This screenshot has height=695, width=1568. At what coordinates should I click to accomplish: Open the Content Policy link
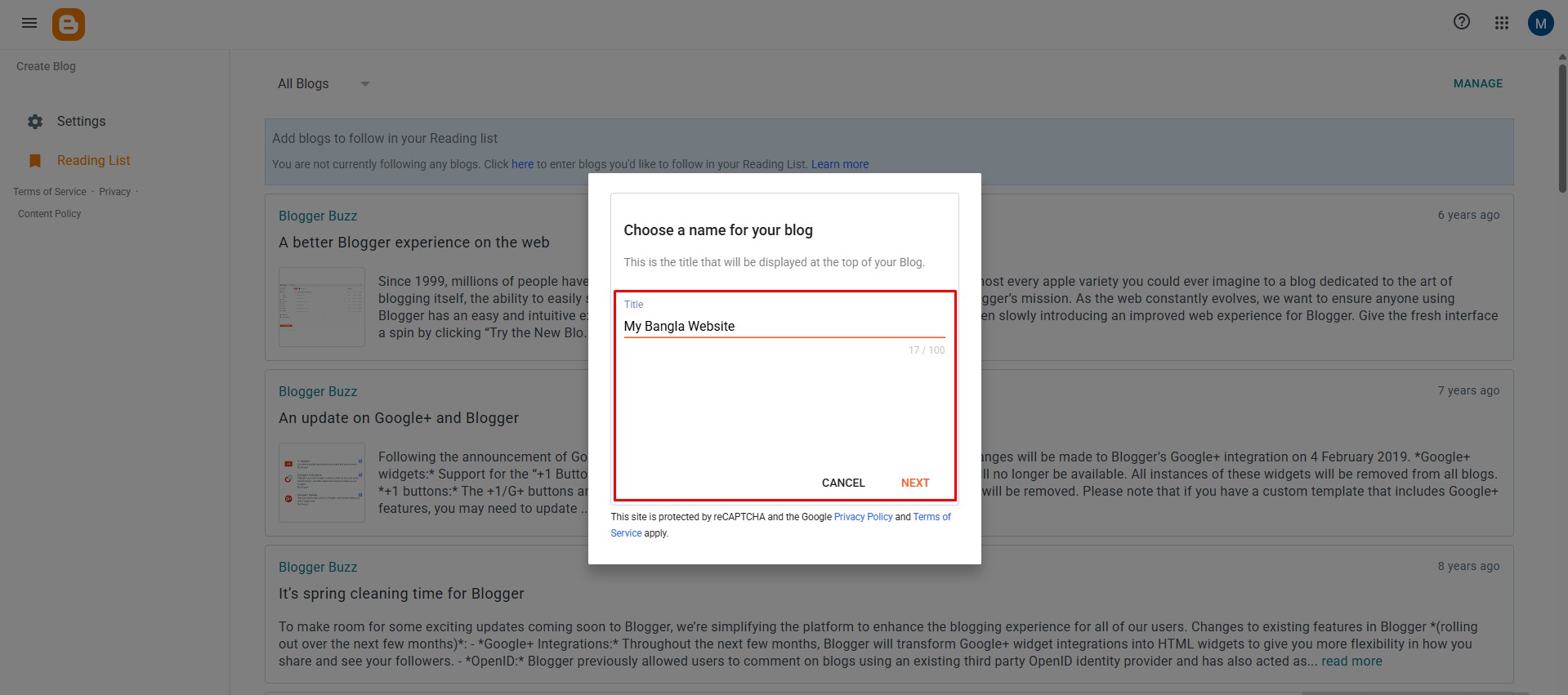click(50, 214)
